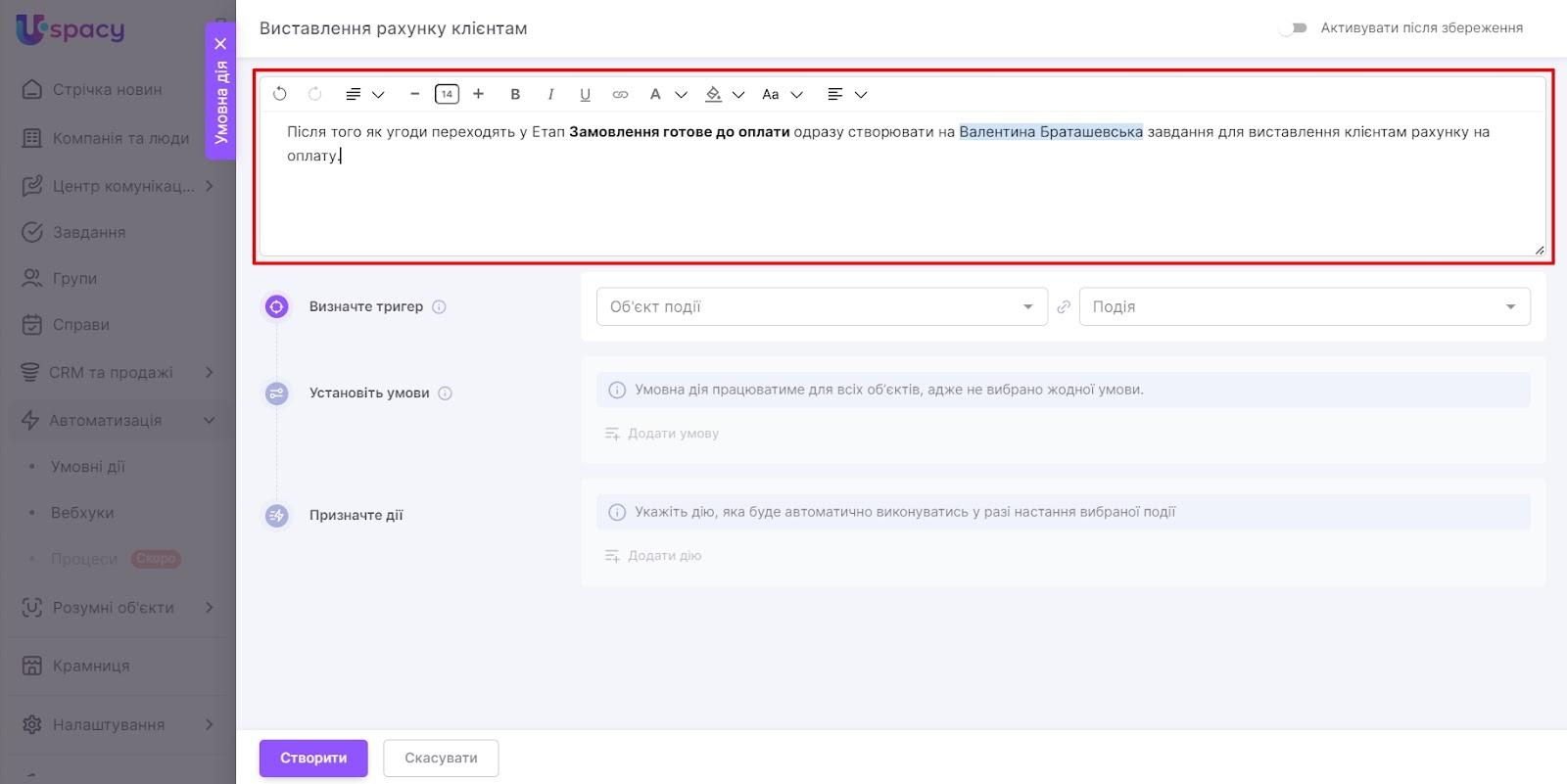Click the redo icon in editor toolbar
Viewport: 1567px width, 784px height.
click(x=314, y=94)
